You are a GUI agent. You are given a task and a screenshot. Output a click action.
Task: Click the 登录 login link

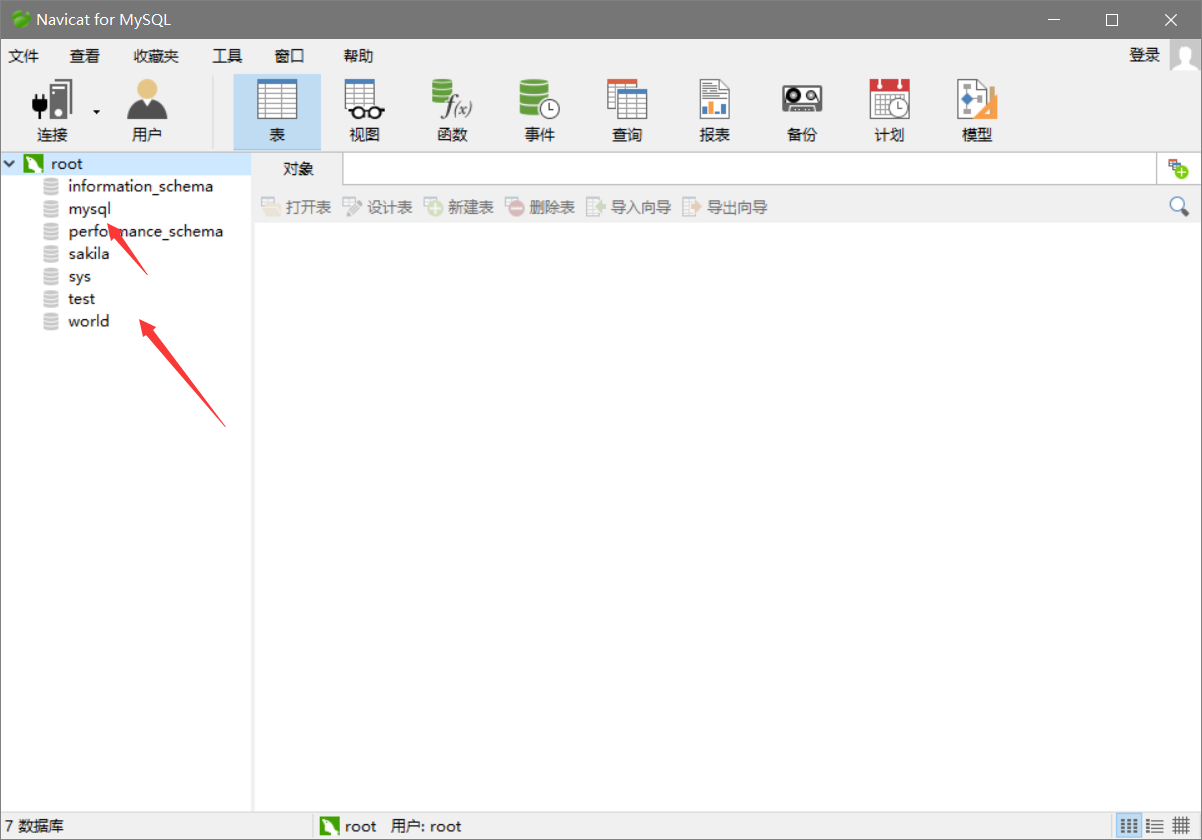tap(1144, 55)
